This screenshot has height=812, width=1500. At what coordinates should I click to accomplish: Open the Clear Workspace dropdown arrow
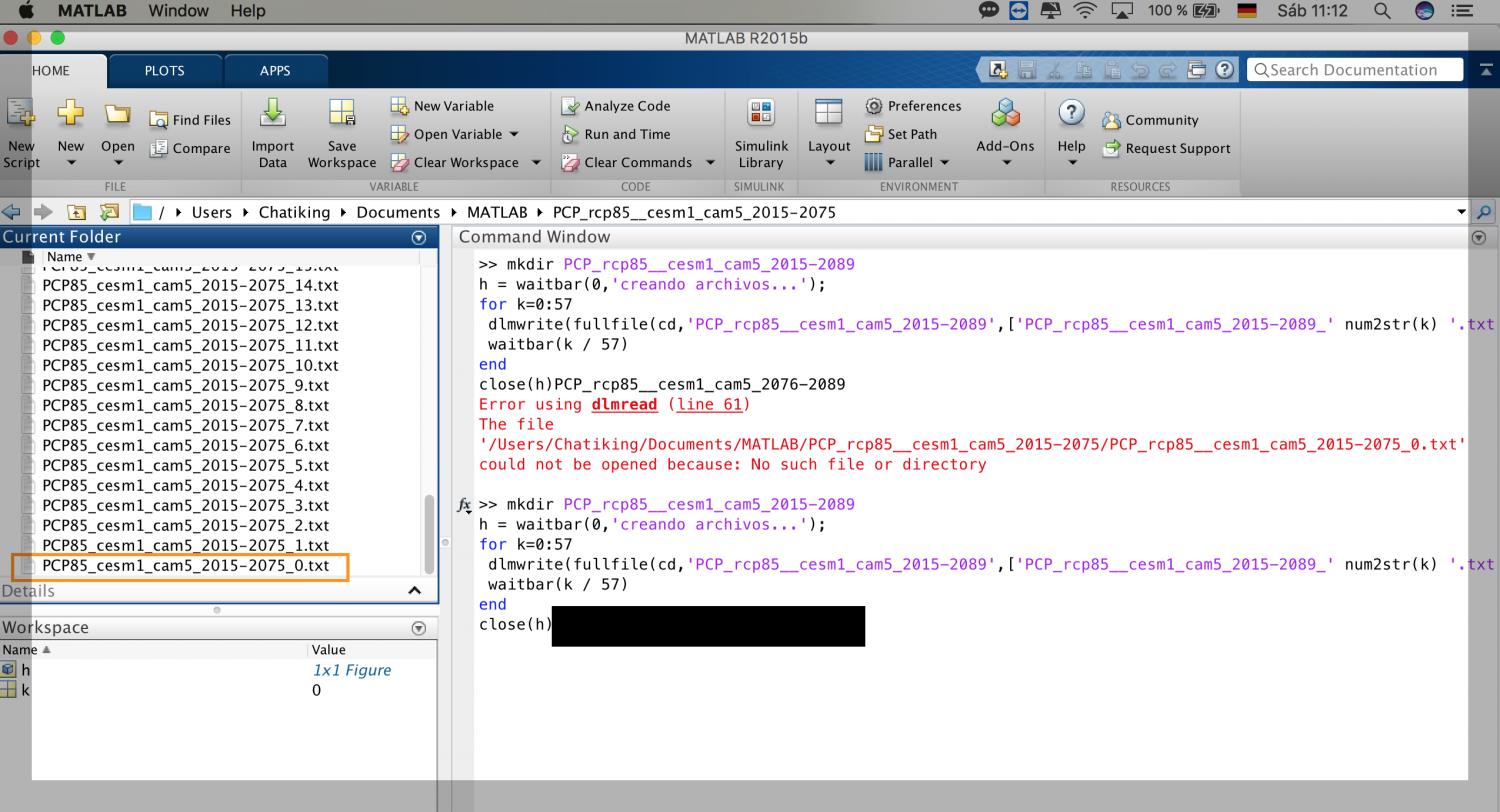535,162
